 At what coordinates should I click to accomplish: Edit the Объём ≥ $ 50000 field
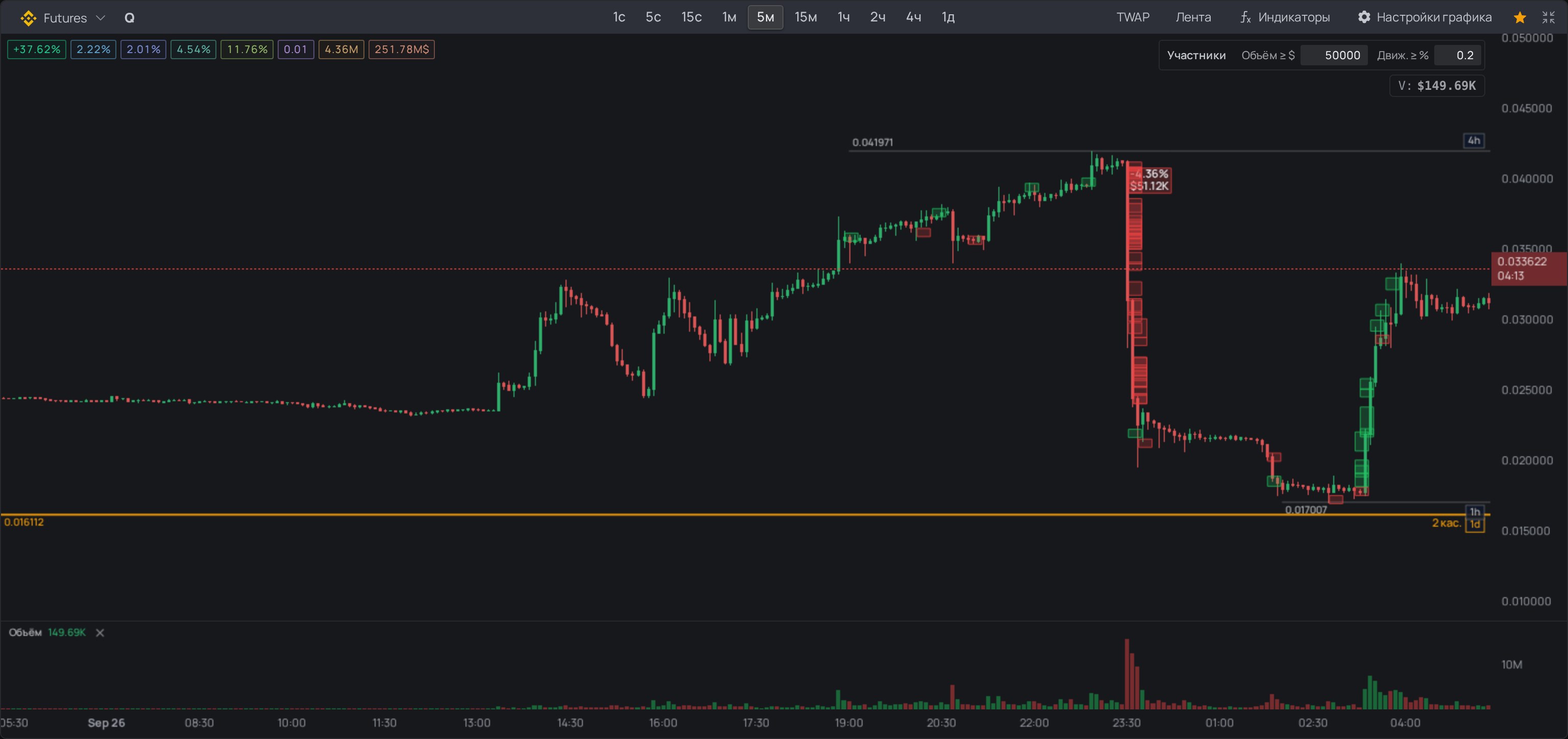pyautogui.click(x=1334, y=56)
